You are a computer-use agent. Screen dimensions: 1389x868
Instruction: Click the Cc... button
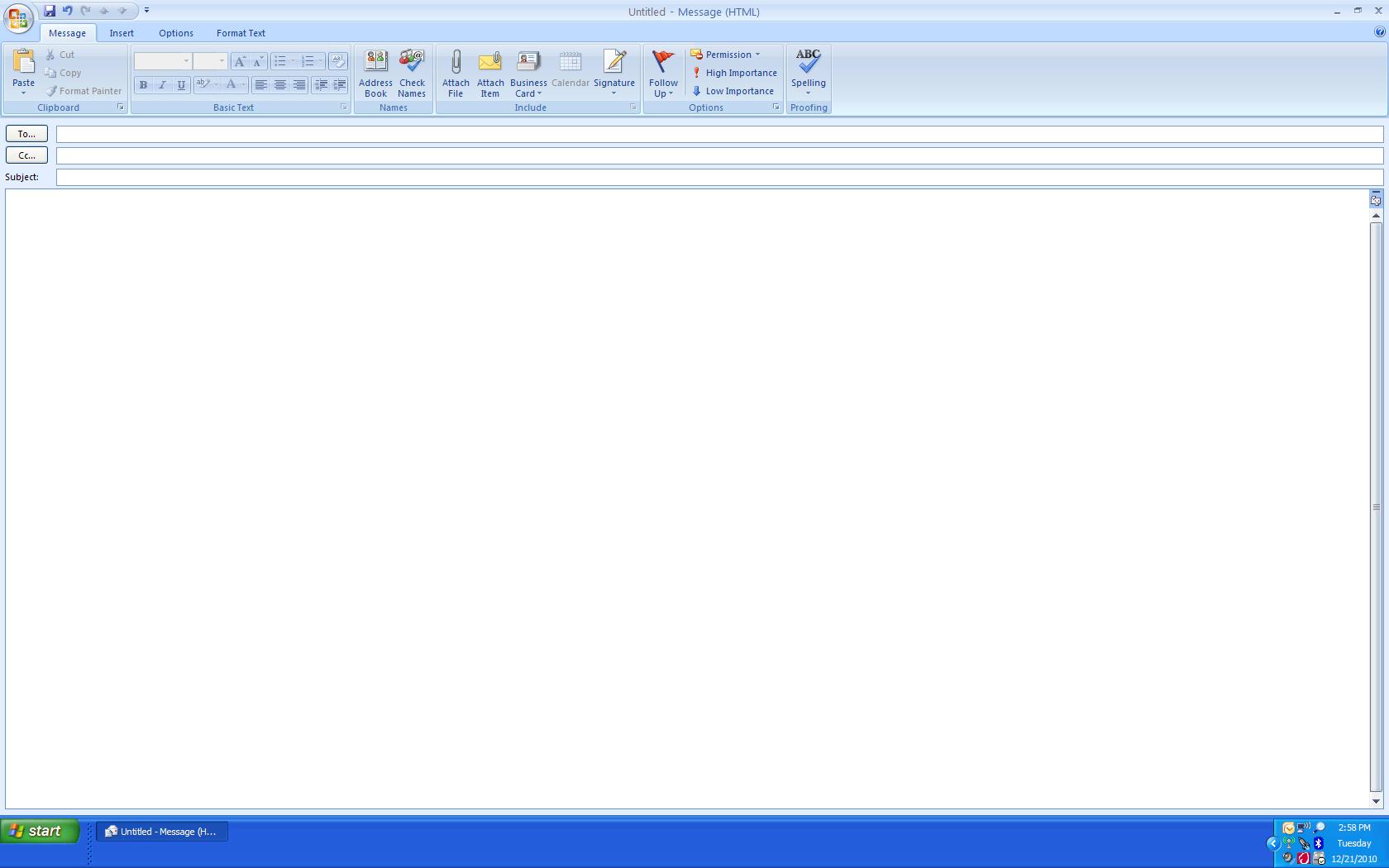26,155
